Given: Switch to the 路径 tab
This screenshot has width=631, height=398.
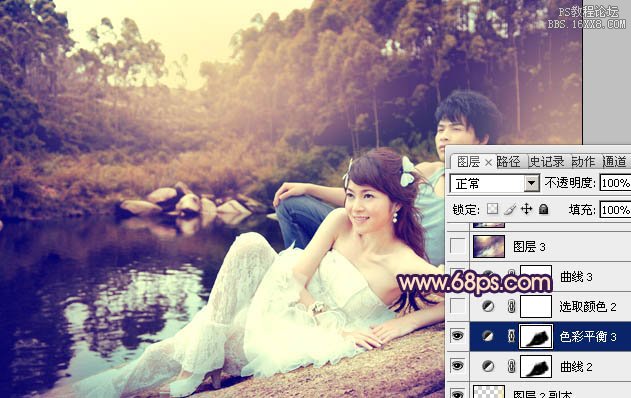Looking at the screenshot, I should pyautogui.click(x=508, y=162).
